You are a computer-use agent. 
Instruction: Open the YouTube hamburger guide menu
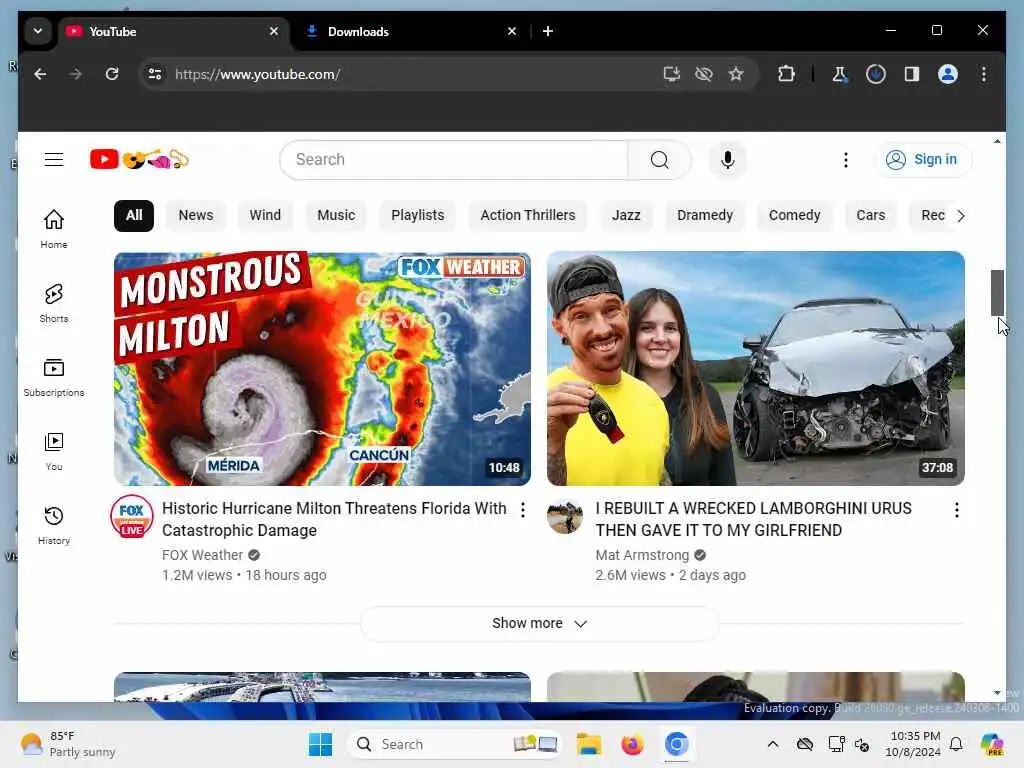click(x=54, y=159)
